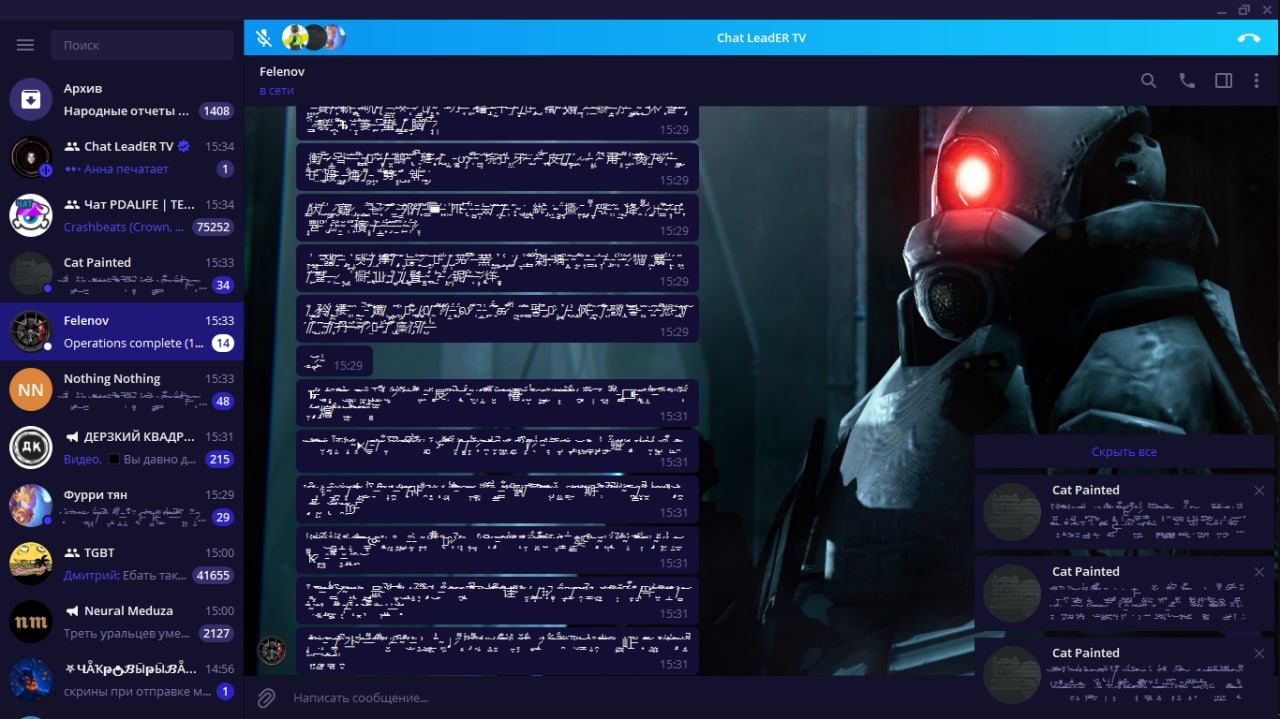Search within the Felenov chat
The height and width of the screenshot is (719, 1280).
point(1149,81)
